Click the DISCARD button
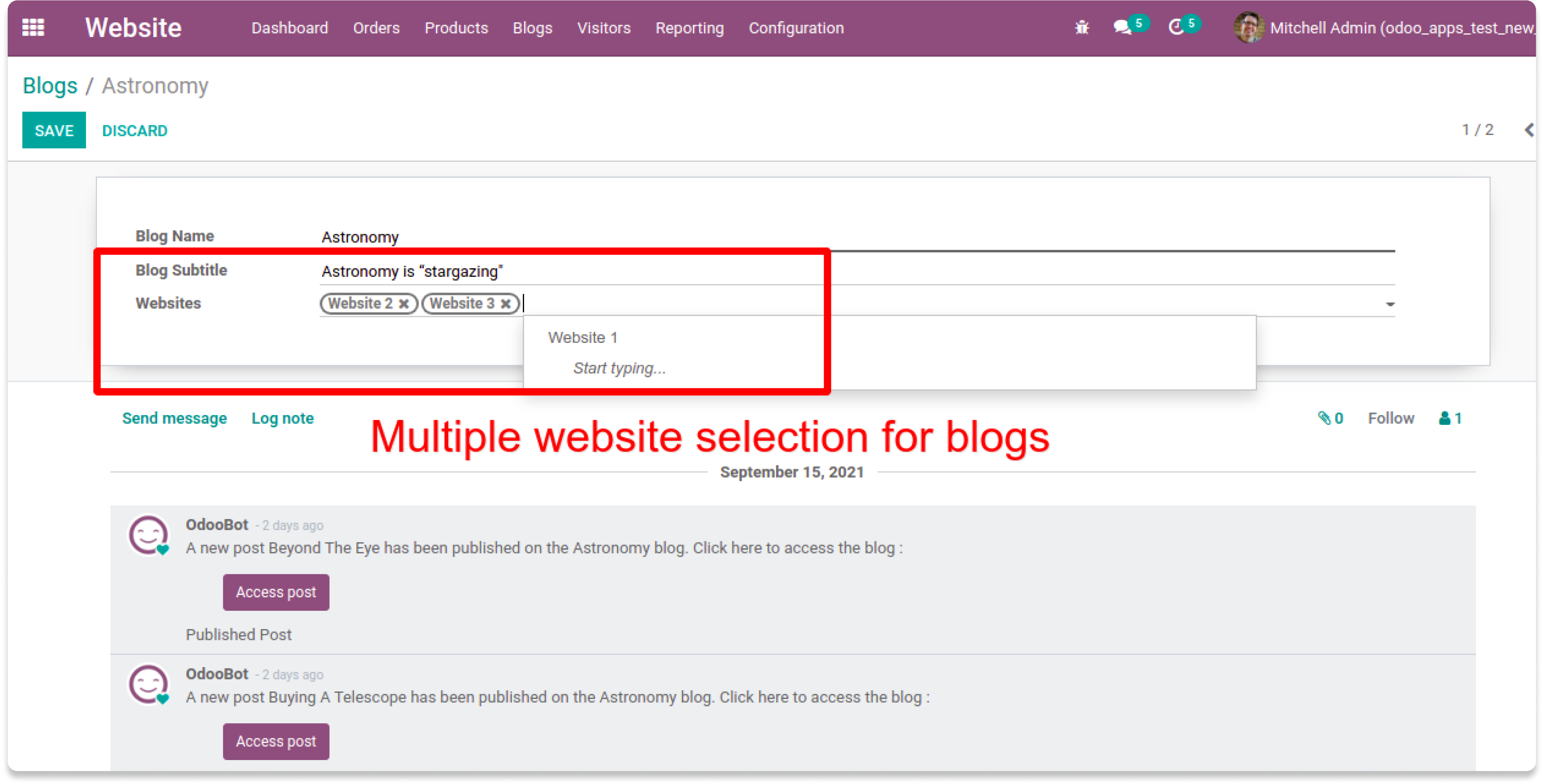The width and height of the screenshot is (1542, 784). coord(135,131)
